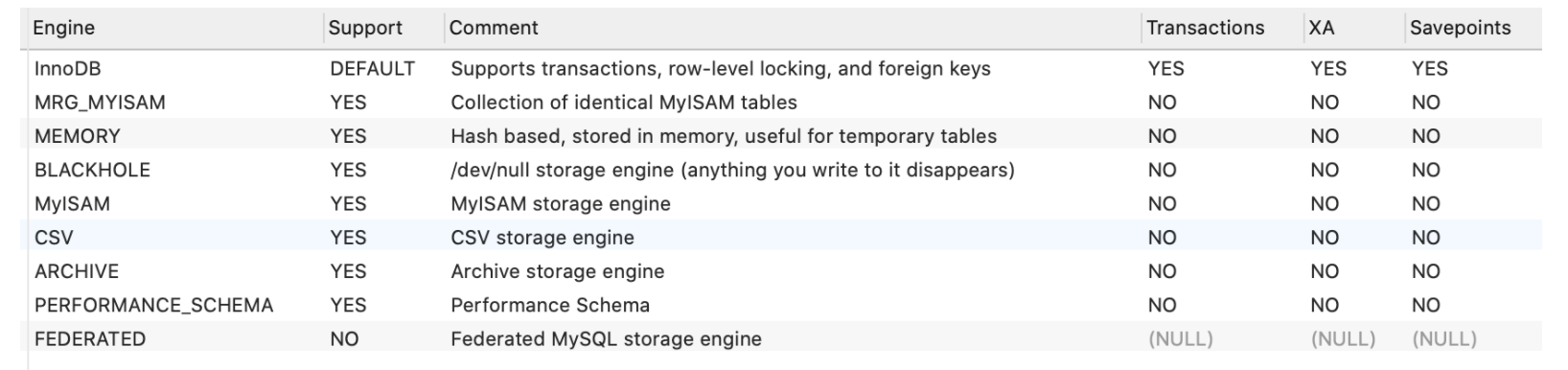Select the MRG_MYISAM engine cell
The width and height of the screenshot is (1568, 370).
click(100, 103)
